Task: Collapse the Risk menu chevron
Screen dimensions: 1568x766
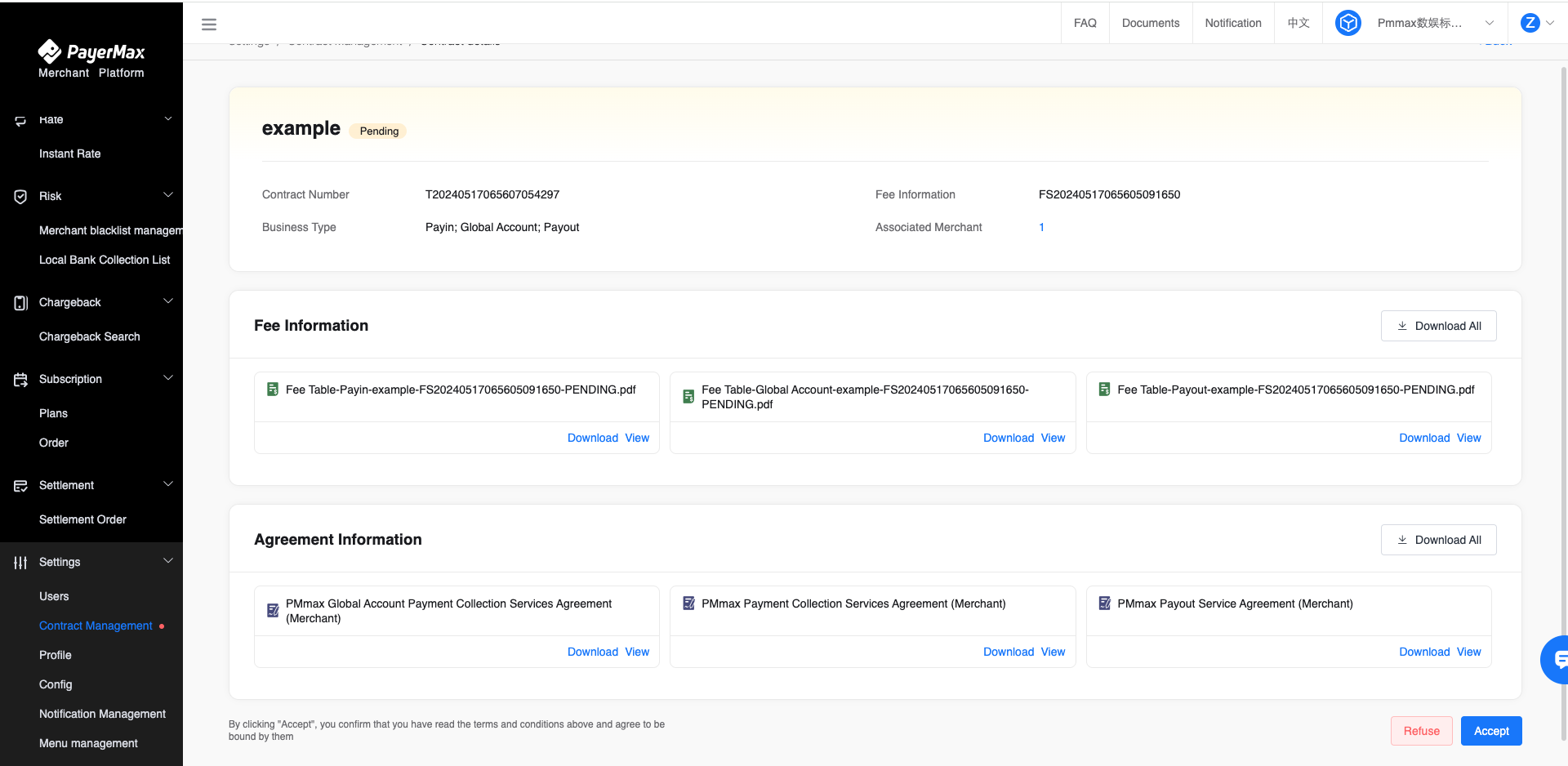Action: coord(168,195)
